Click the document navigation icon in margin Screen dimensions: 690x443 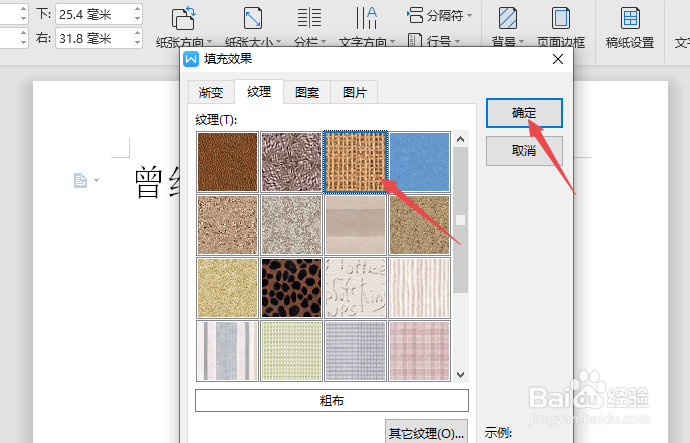(80, 180)
